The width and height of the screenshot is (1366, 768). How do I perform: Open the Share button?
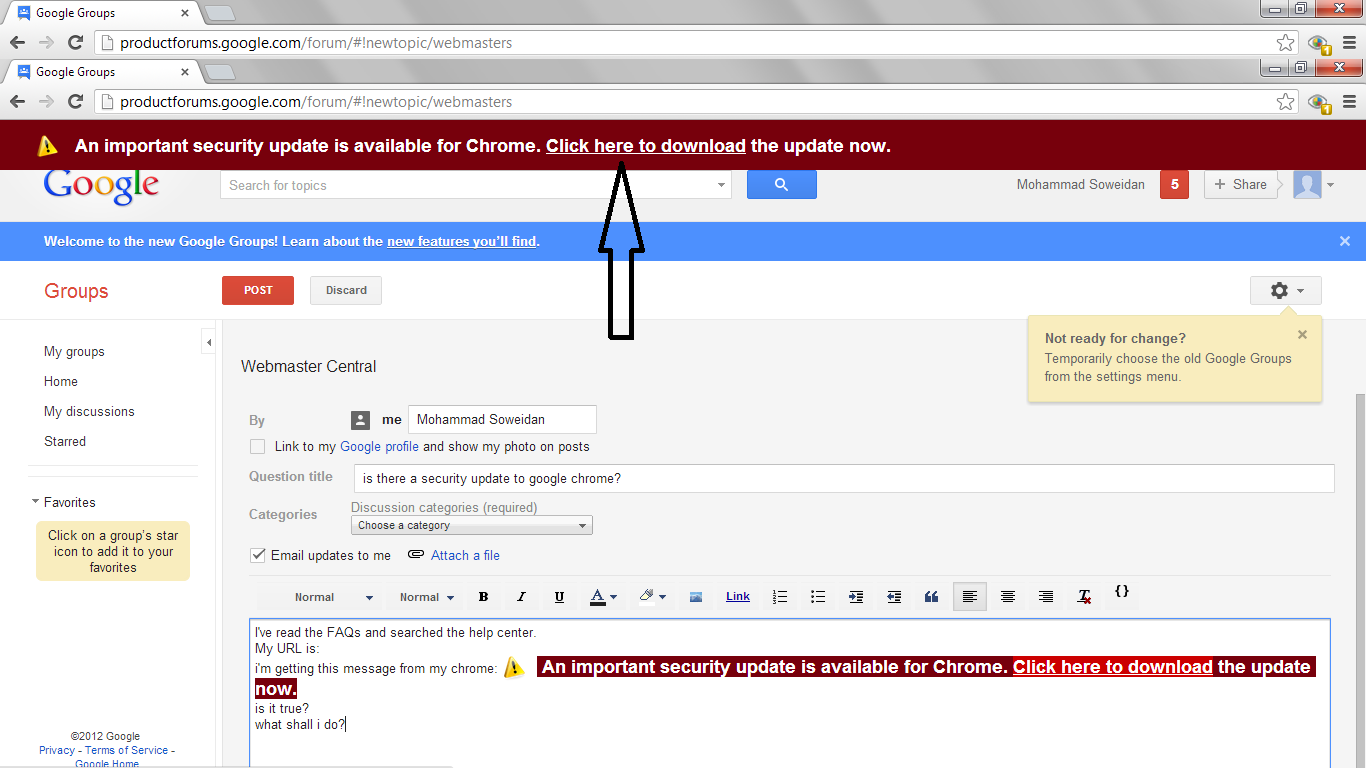coord(1241,185)
